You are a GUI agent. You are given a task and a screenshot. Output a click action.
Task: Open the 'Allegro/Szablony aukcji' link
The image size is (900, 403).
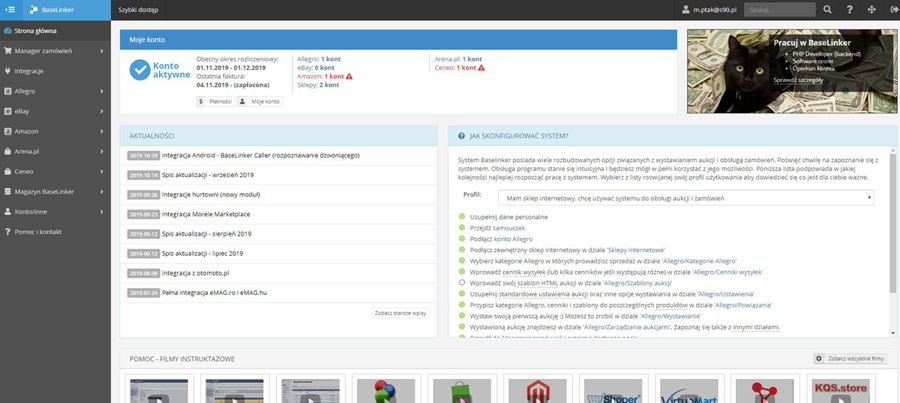point(638,283)
